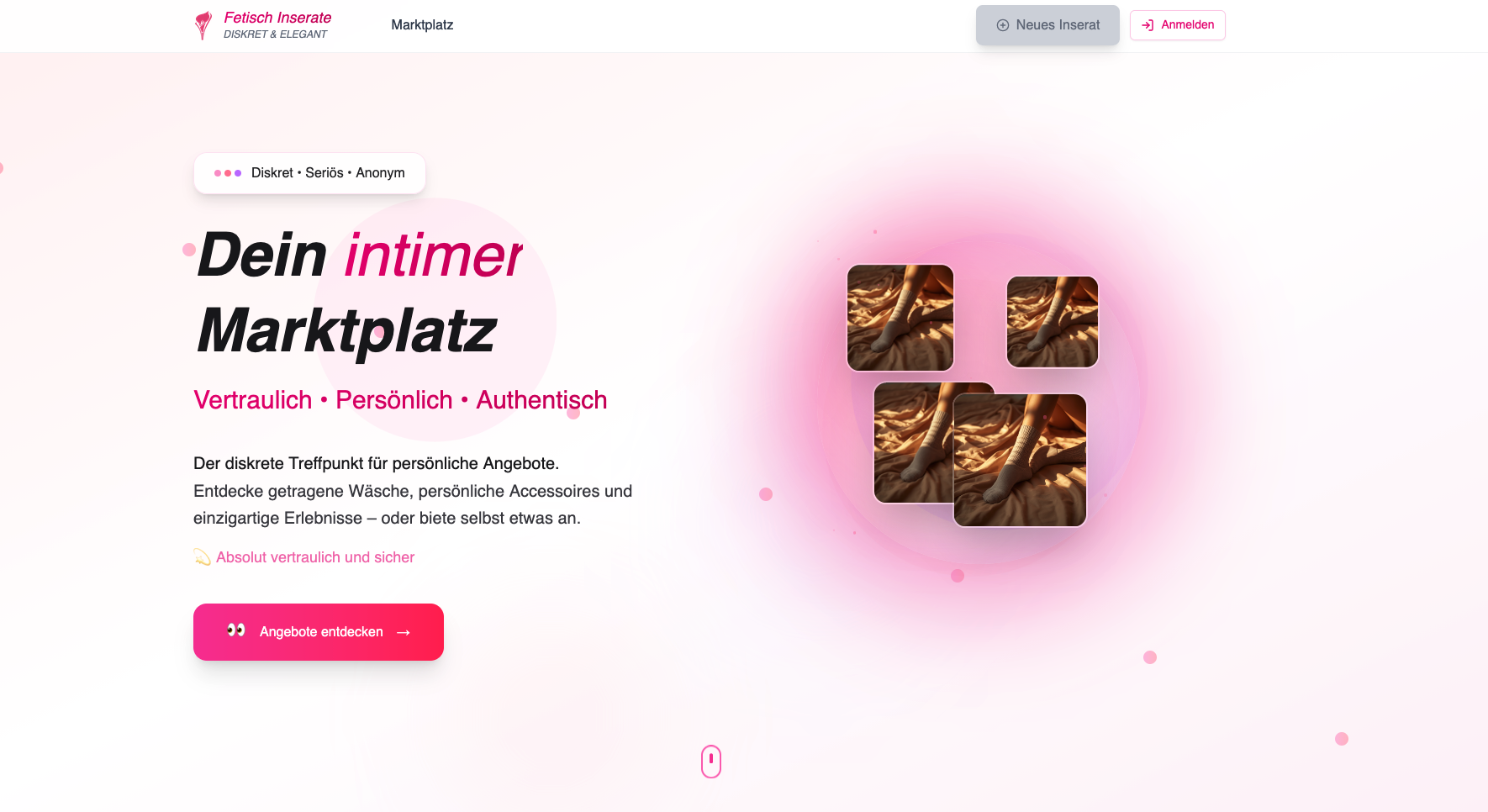Open the Marktplatz navigation item
This screenshot has width=1488, height=812.
click(422, 25)
